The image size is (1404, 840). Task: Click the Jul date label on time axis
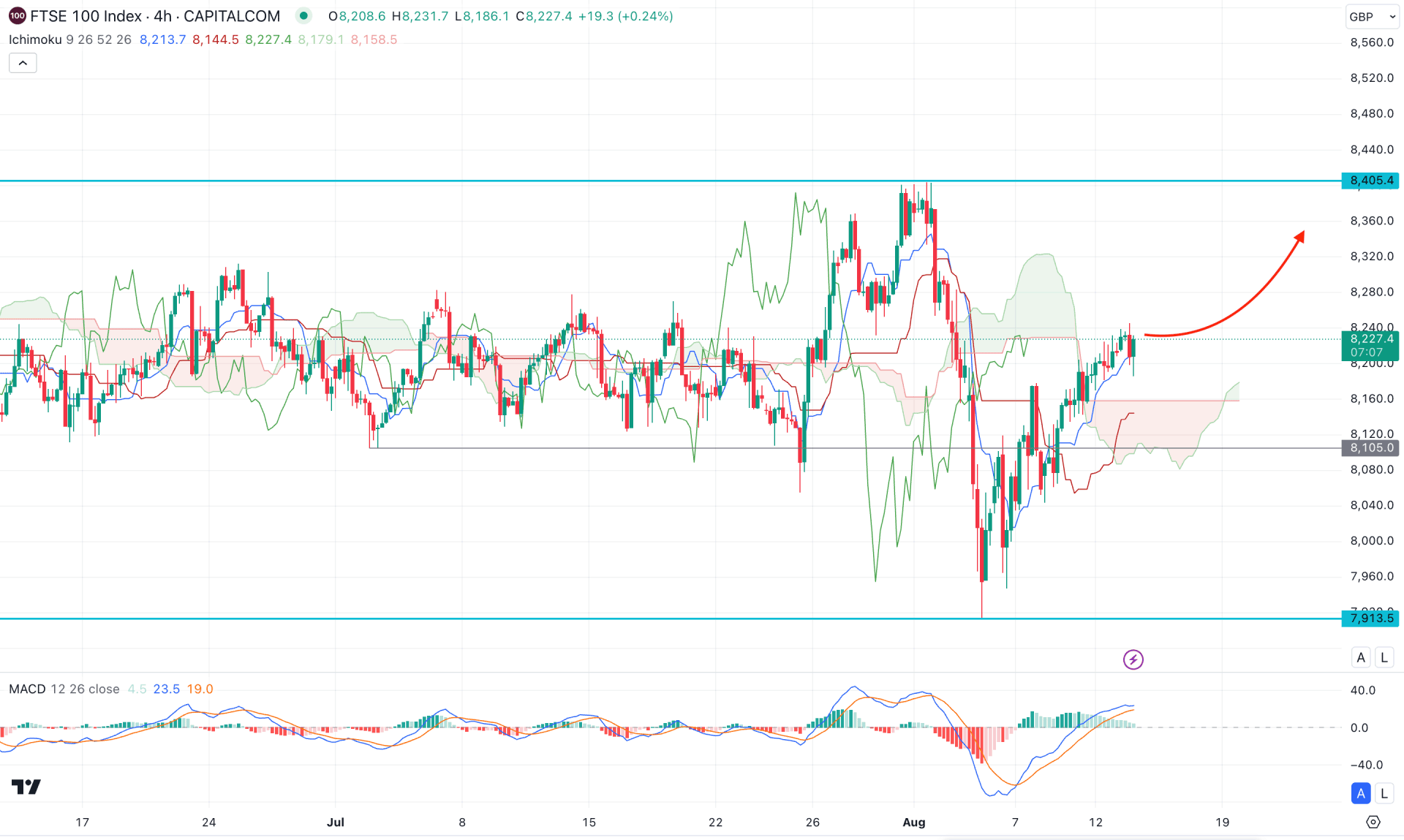point(336,822)
